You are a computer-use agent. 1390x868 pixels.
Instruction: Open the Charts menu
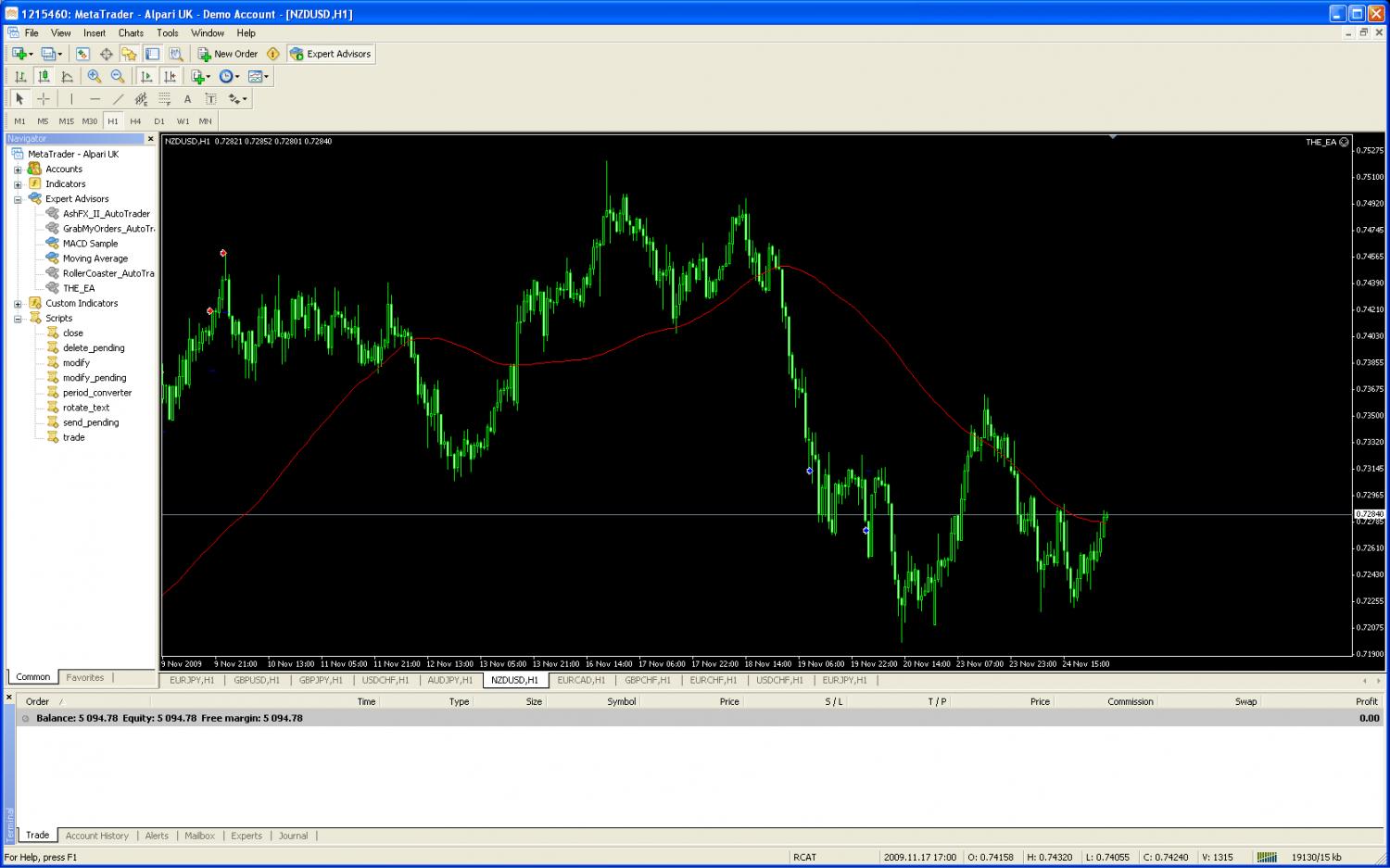tap(131, 32)
